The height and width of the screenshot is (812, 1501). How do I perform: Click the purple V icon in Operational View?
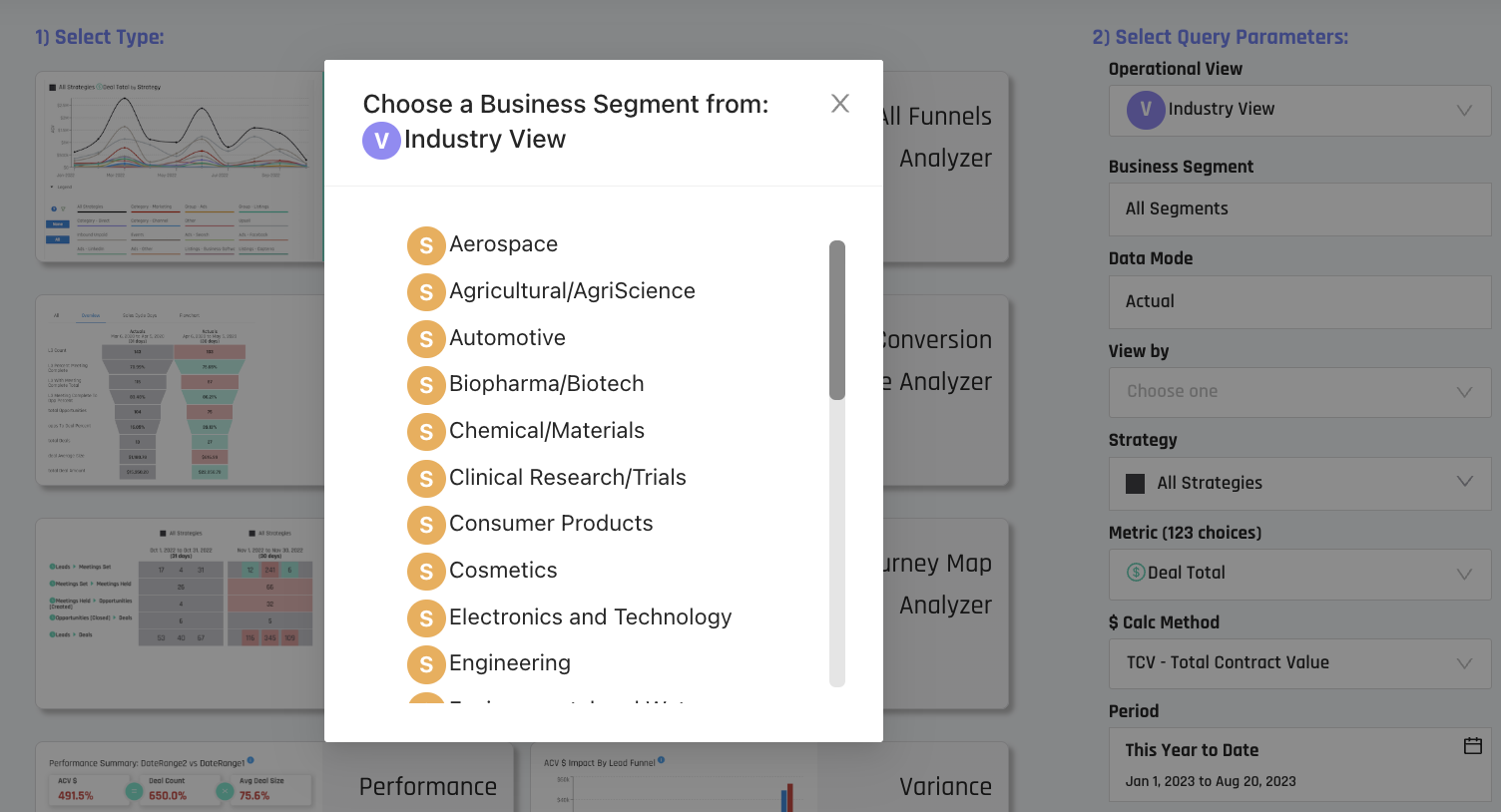1146,110
